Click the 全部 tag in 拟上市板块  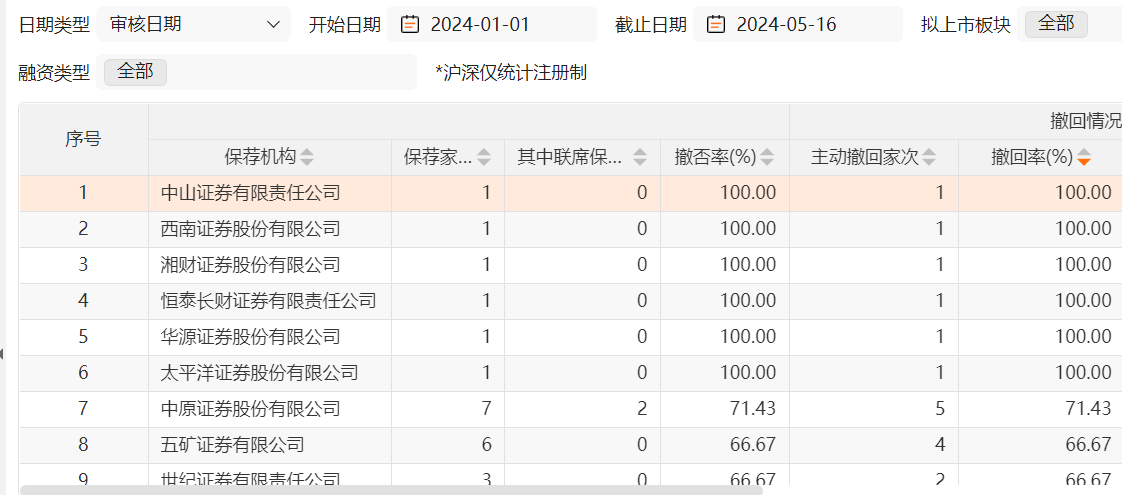pyautogui.click(x=1056, y=24)
